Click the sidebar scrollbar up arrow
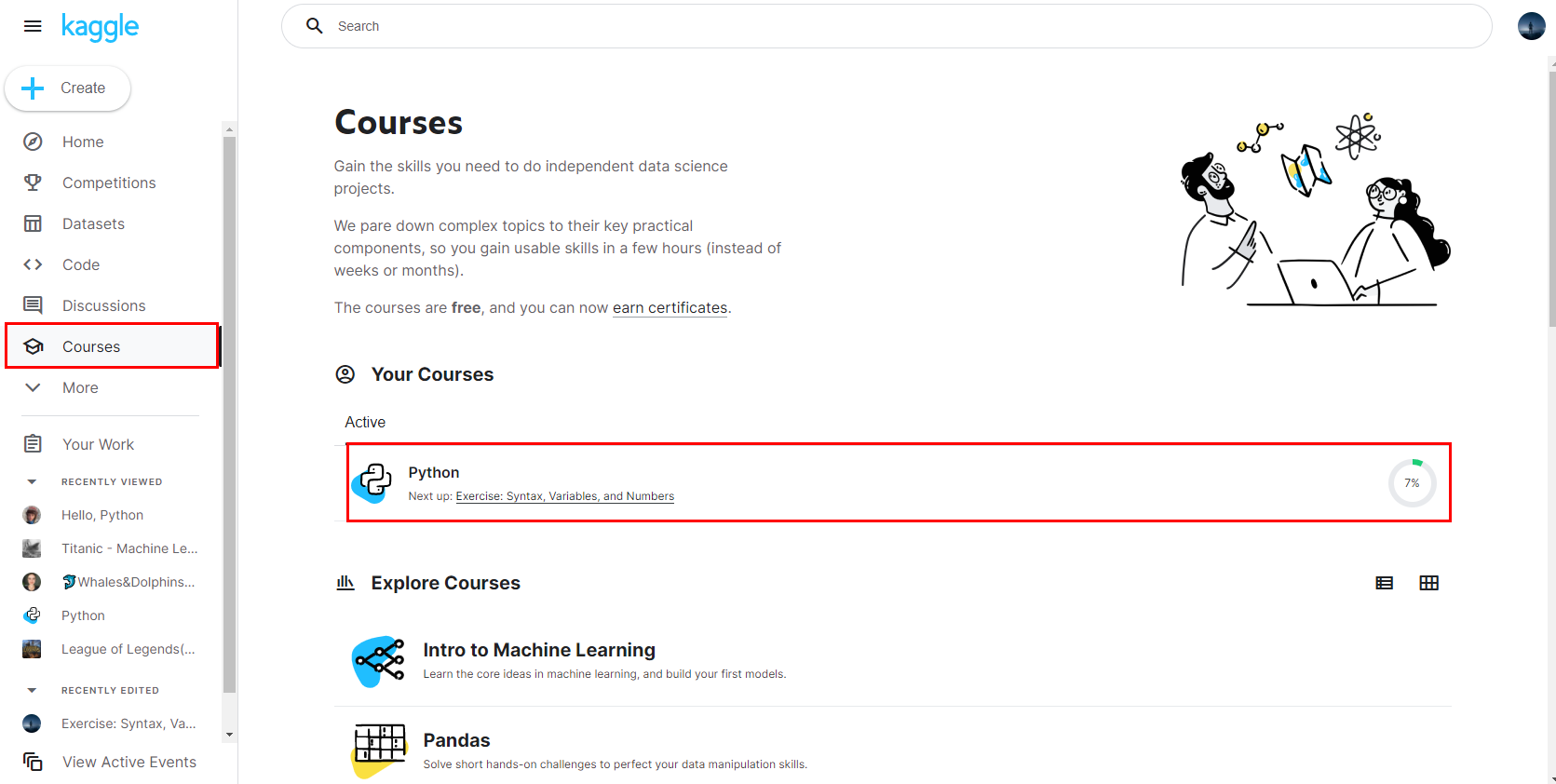The width and height of the screenshot is (1556, 784). (x=229, y=128)
